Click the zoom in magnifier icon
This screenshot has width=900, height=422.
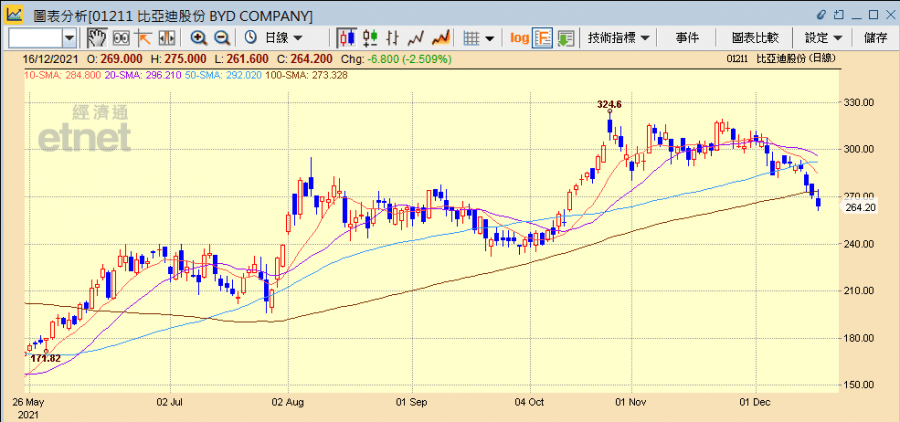(x=198, y=38)
